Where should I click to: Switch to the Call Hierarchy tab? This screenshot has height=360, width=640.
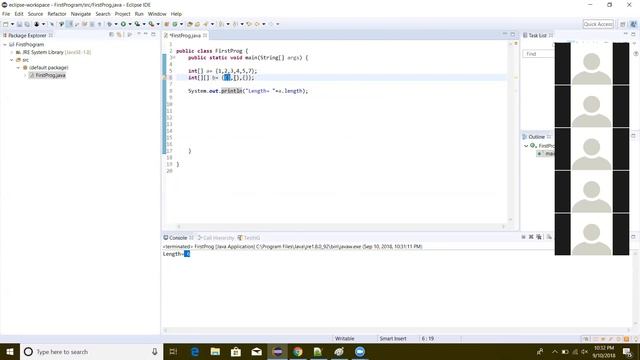pos(216,238)
